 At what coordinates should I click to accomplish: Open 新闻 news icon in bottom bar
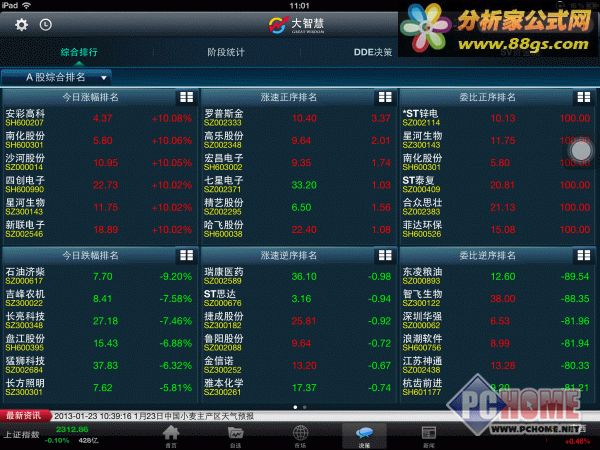429,436
